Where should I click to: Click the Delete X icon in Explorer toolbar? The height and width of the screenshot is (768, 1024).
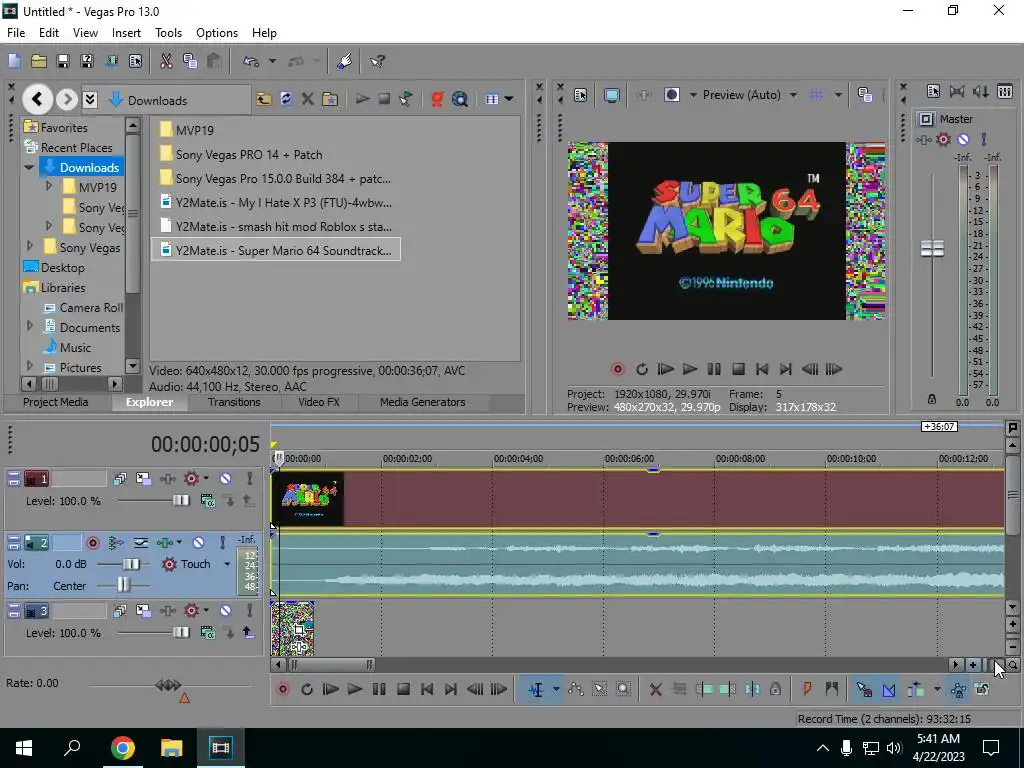[308, 99]
